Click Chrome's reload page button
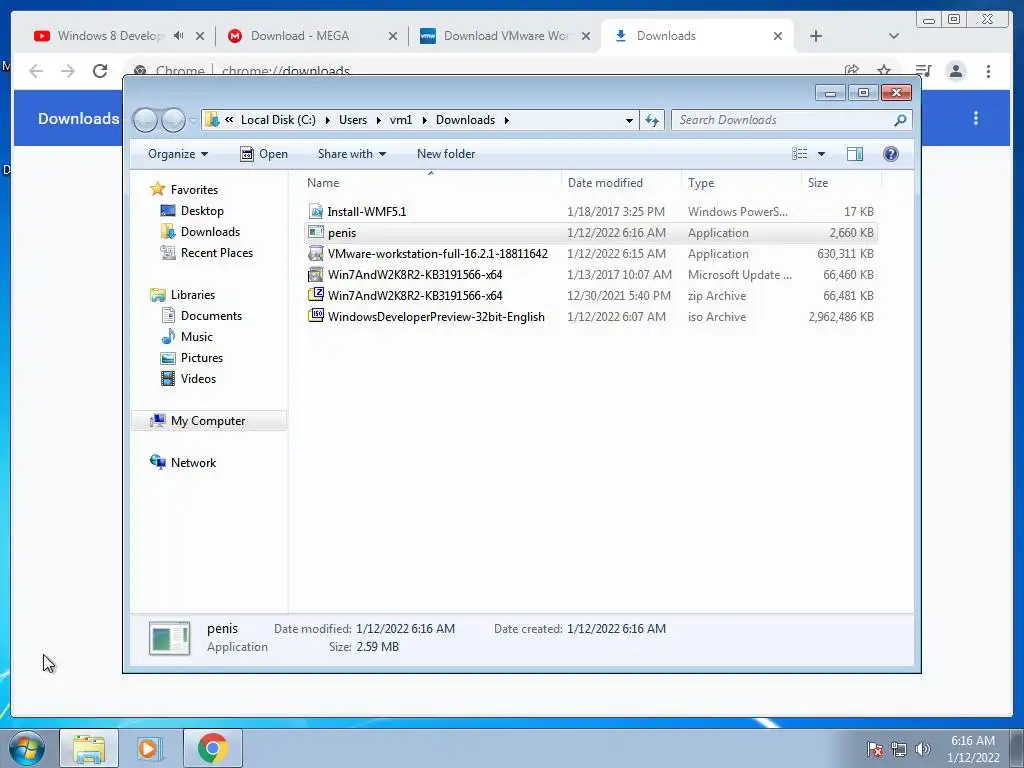This screenshot has height=768, width=1024. coord(100,71)
